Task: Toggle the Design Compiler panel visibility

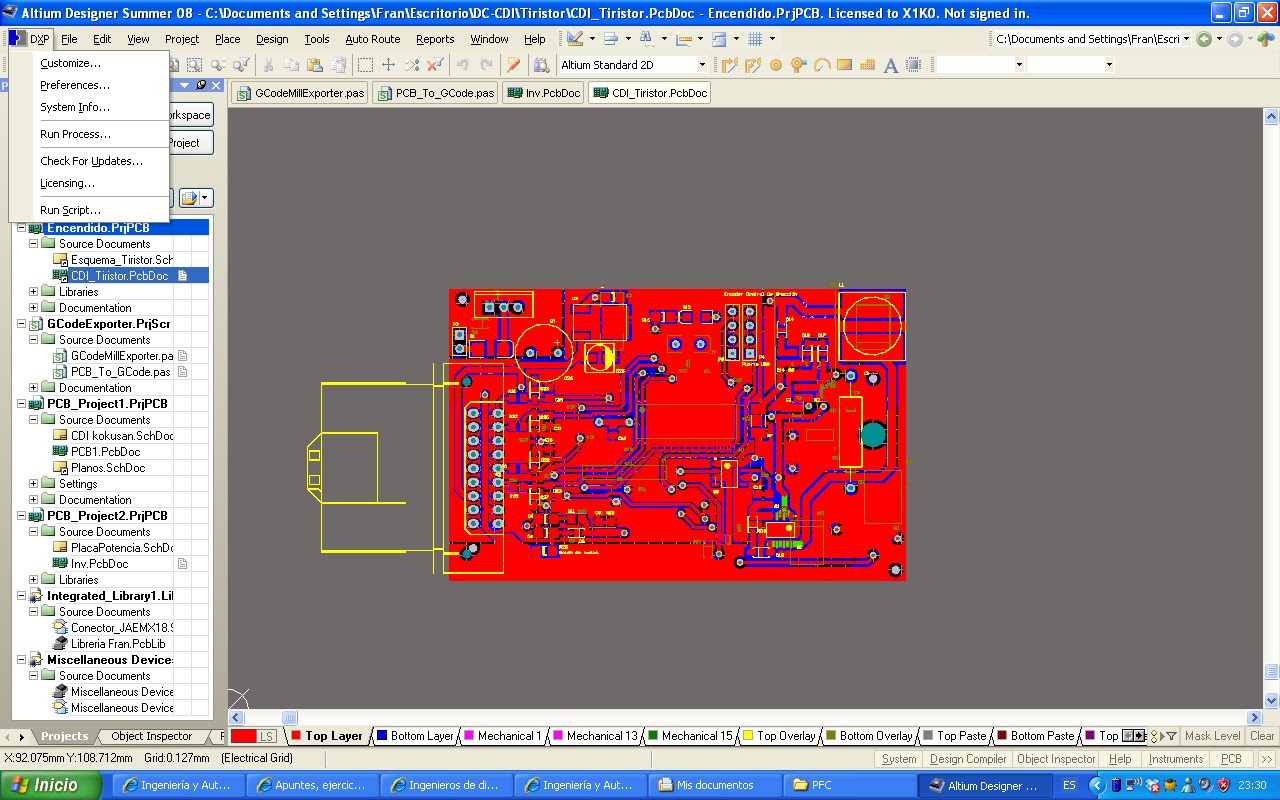Action: [x=967, y=758]
